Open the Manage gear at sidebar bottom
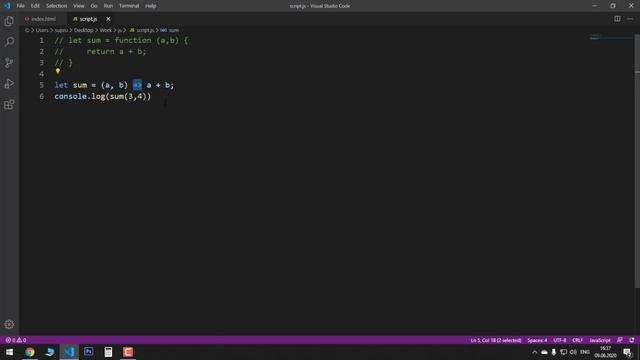This screenshot has height=360, width=640. [x=9, y=324]
